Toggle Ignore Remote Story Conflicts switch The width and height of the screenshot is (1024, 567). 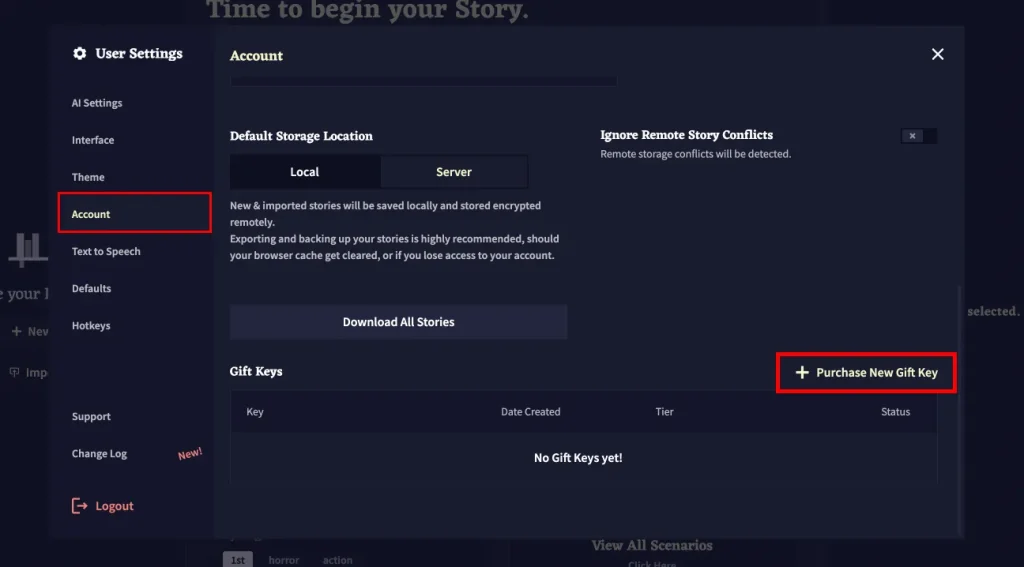918,136
